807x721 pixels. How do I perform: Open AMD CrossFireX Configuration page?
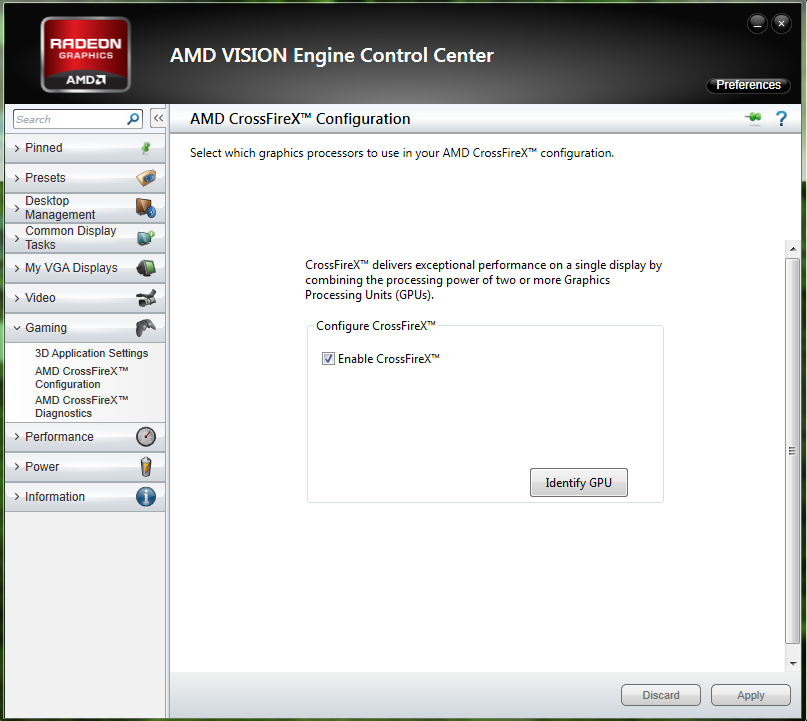click(x=81, y=378)
